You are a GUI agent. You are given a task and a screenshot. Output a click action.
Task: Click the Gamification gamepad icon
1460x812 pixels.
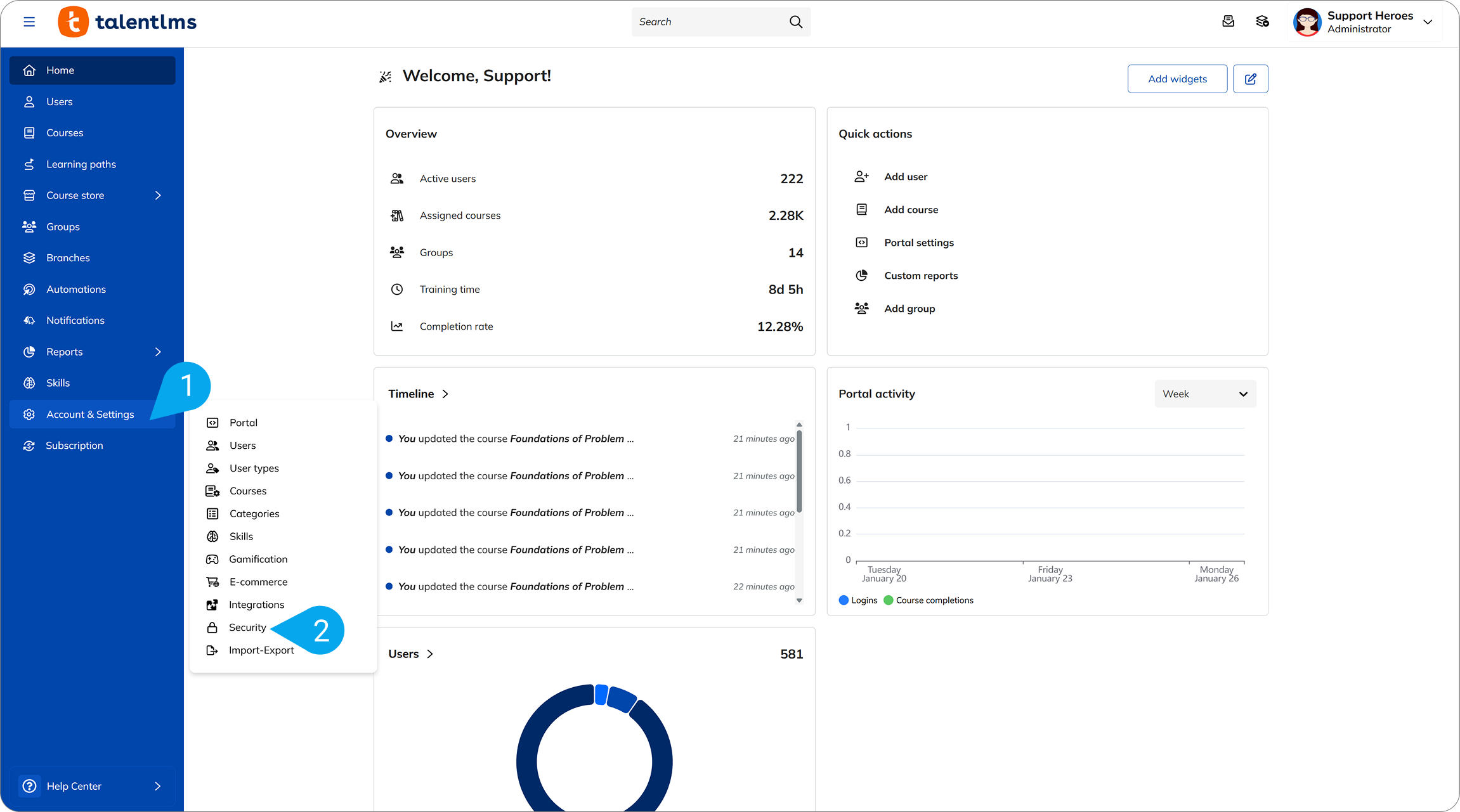point(212,559)
